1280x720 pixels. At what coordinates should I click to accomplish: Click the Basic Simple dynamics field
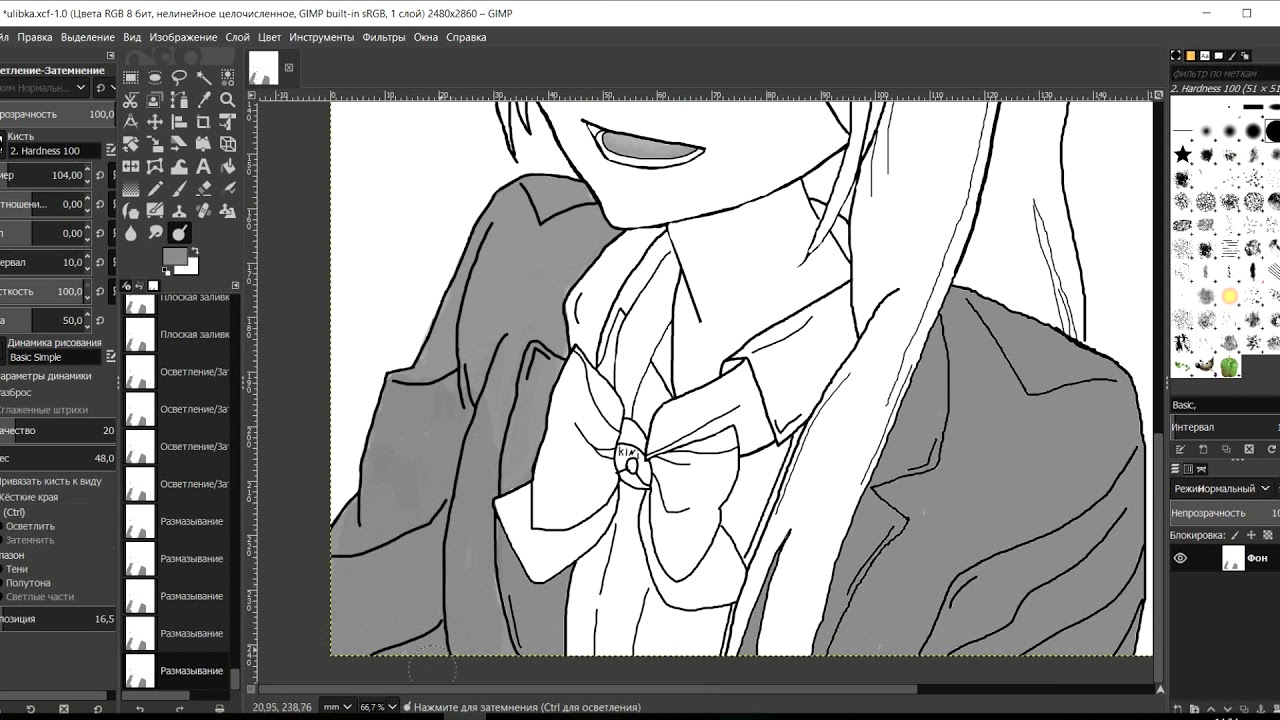[x=52, y=357]
